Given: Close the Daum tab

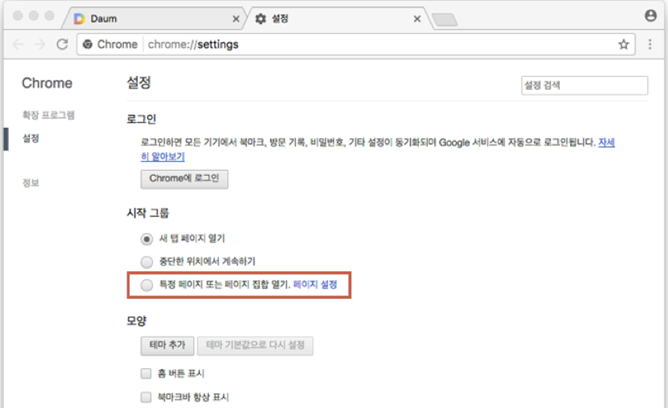Looking at the screenshot, I should point(236,19).
